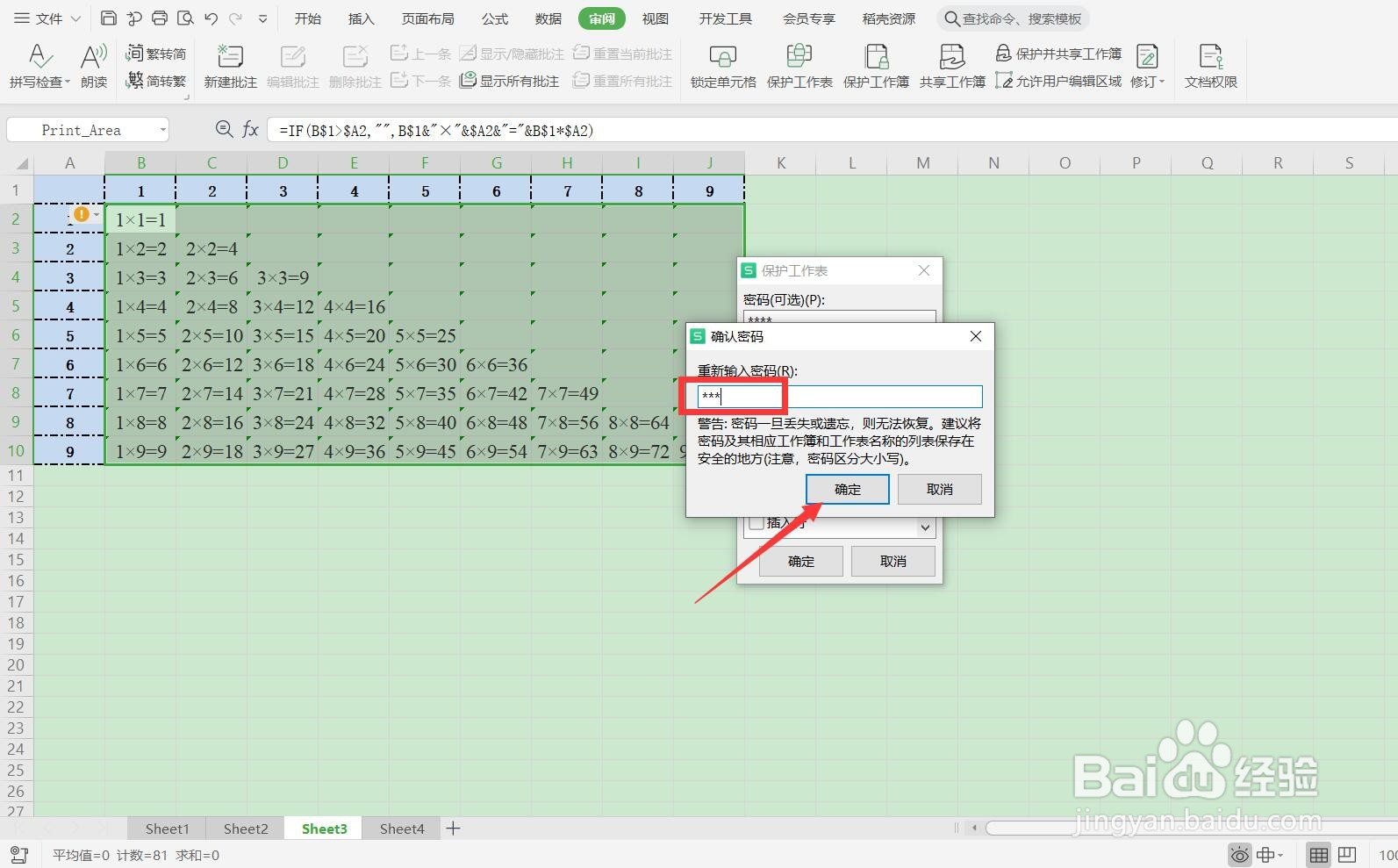1398x868 pixels.
Task: Click the status bar settings icon at far left
Action: coord(18,855)
